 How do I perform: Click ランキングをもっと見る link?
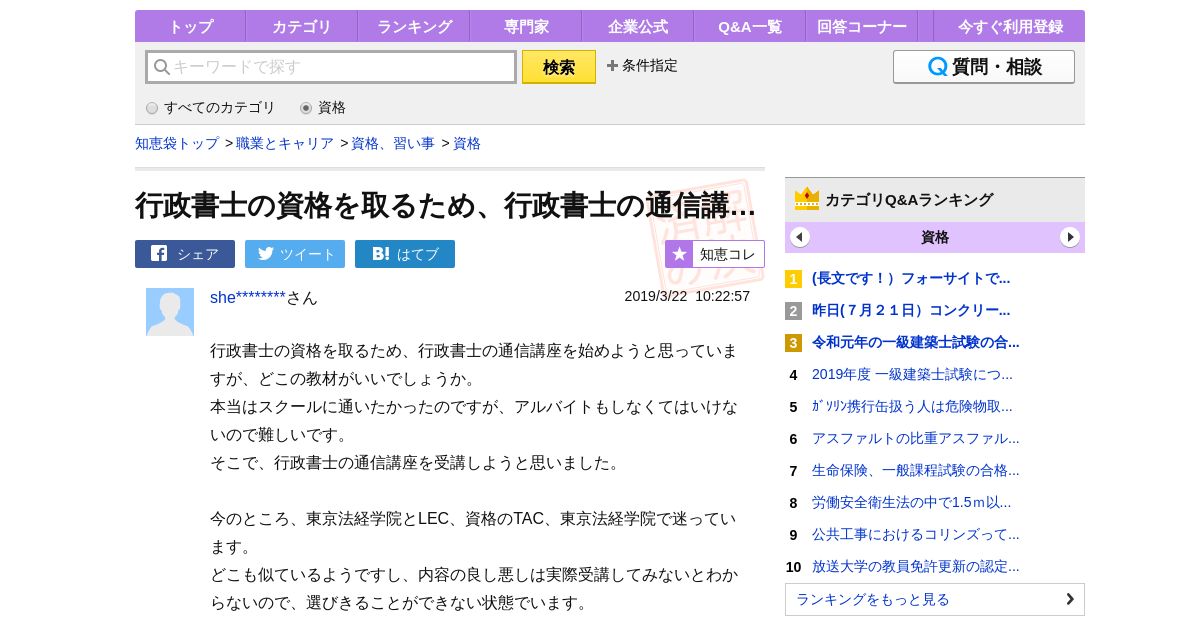[935, 599]
